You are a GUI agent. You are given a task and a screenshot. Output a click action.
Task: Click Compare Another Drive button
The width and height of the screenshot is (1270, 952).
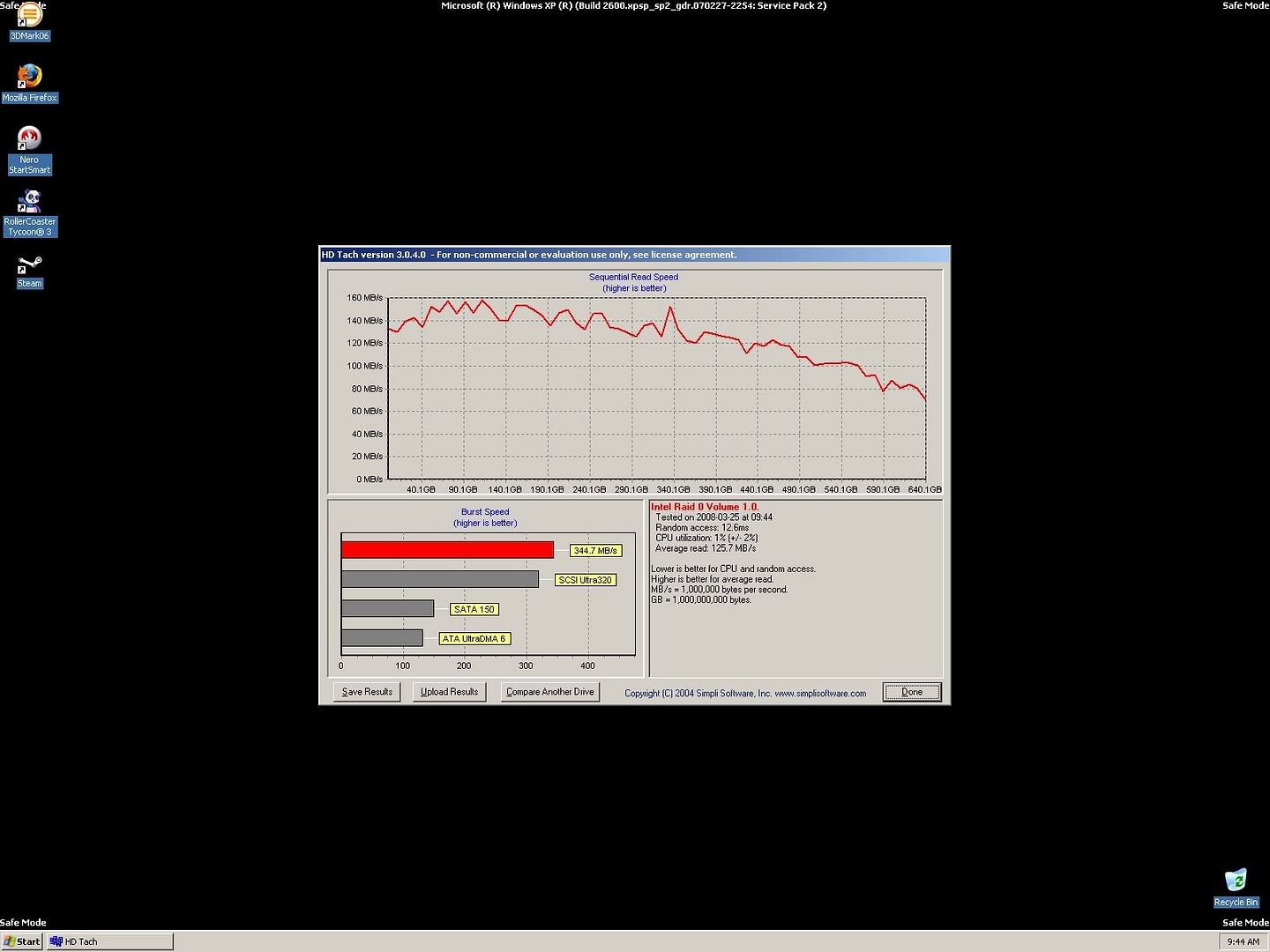coord(550,692)
